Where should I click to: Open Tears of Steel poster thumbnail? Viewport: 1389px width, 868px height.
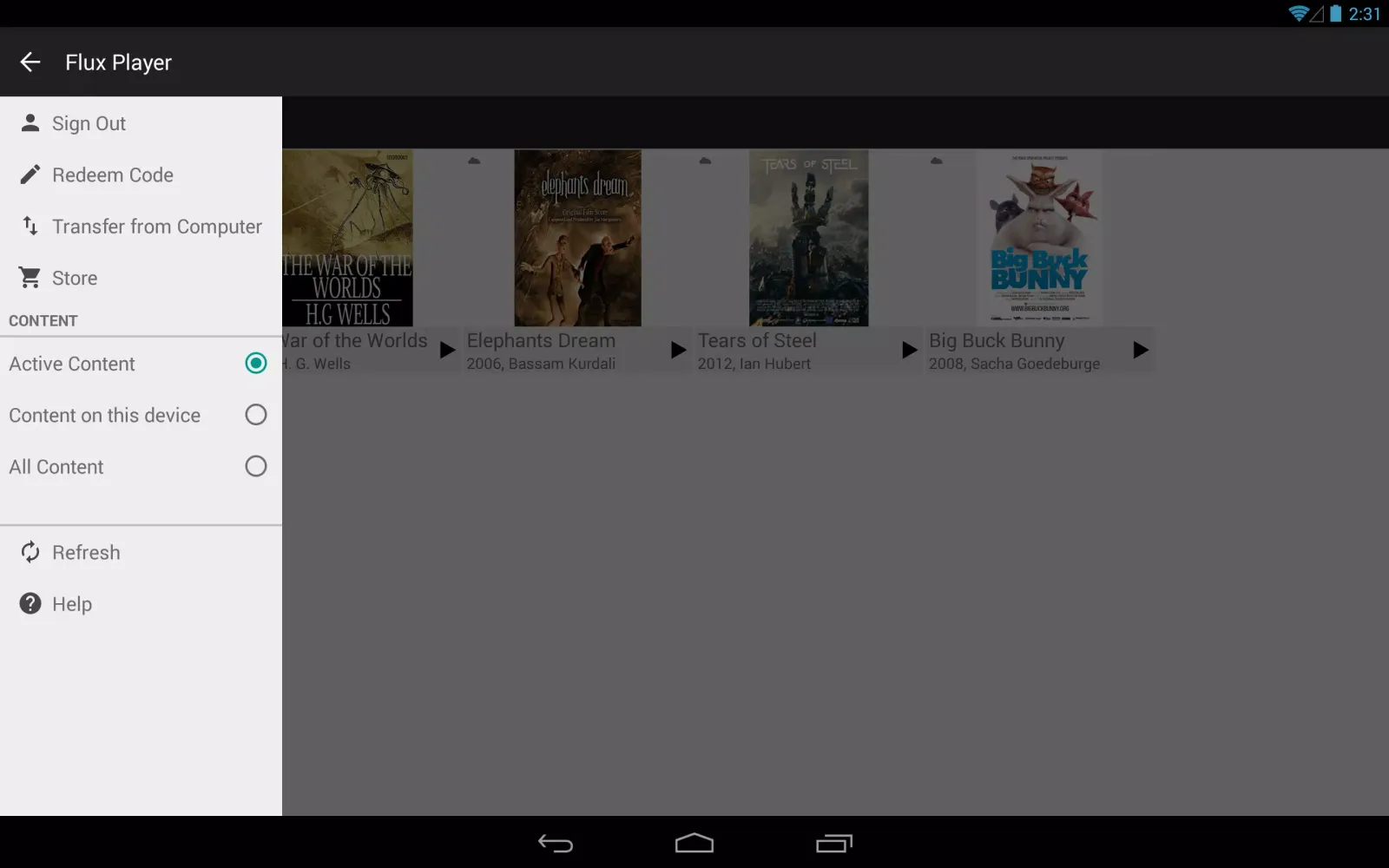click(x=808, y=238)
